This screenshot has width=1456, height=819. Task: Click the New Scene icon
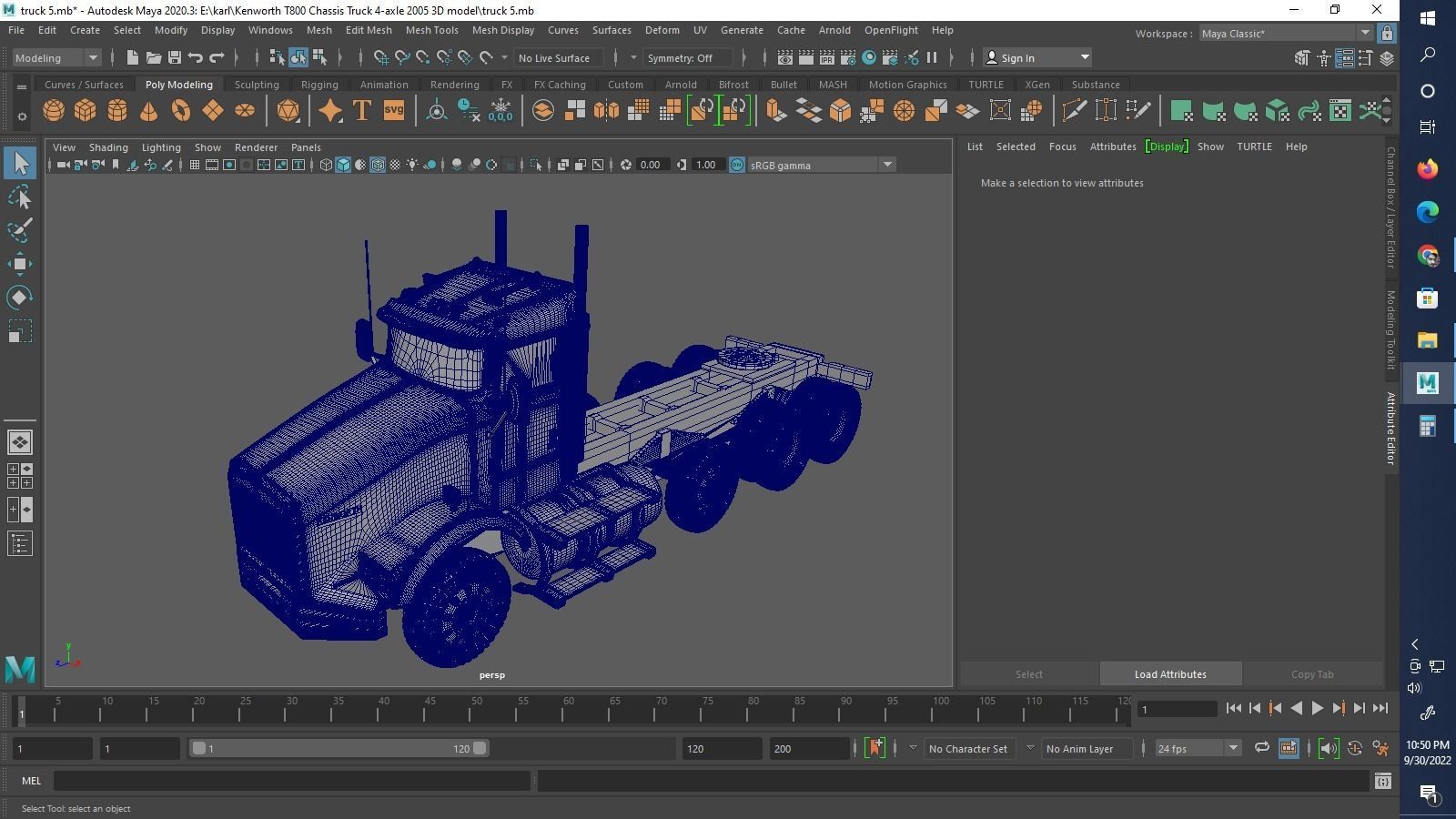point(133,58)
